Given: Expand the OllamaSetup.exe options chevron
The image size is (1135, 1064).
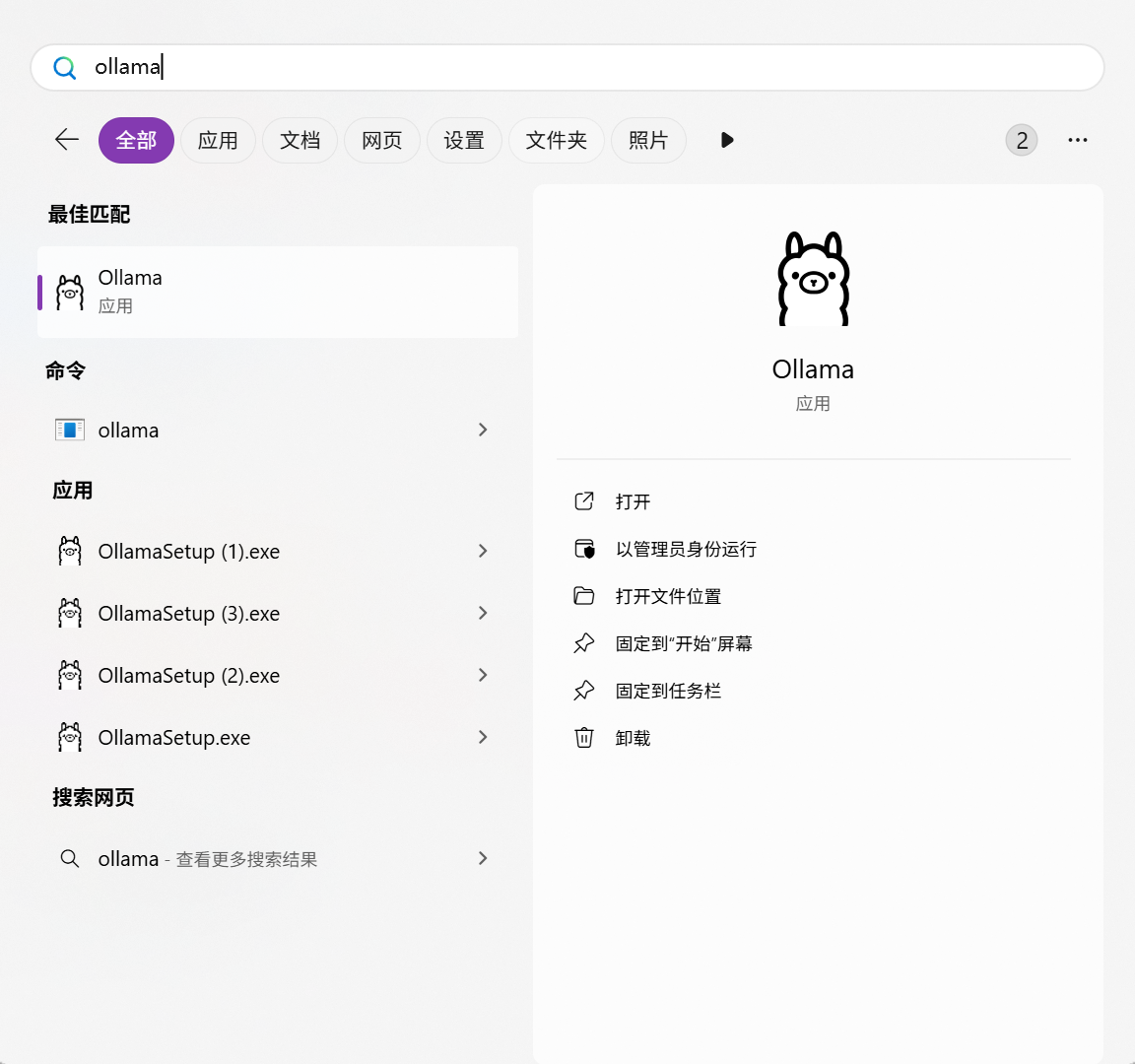Looking at the screenshot, I should coord(482,737).
